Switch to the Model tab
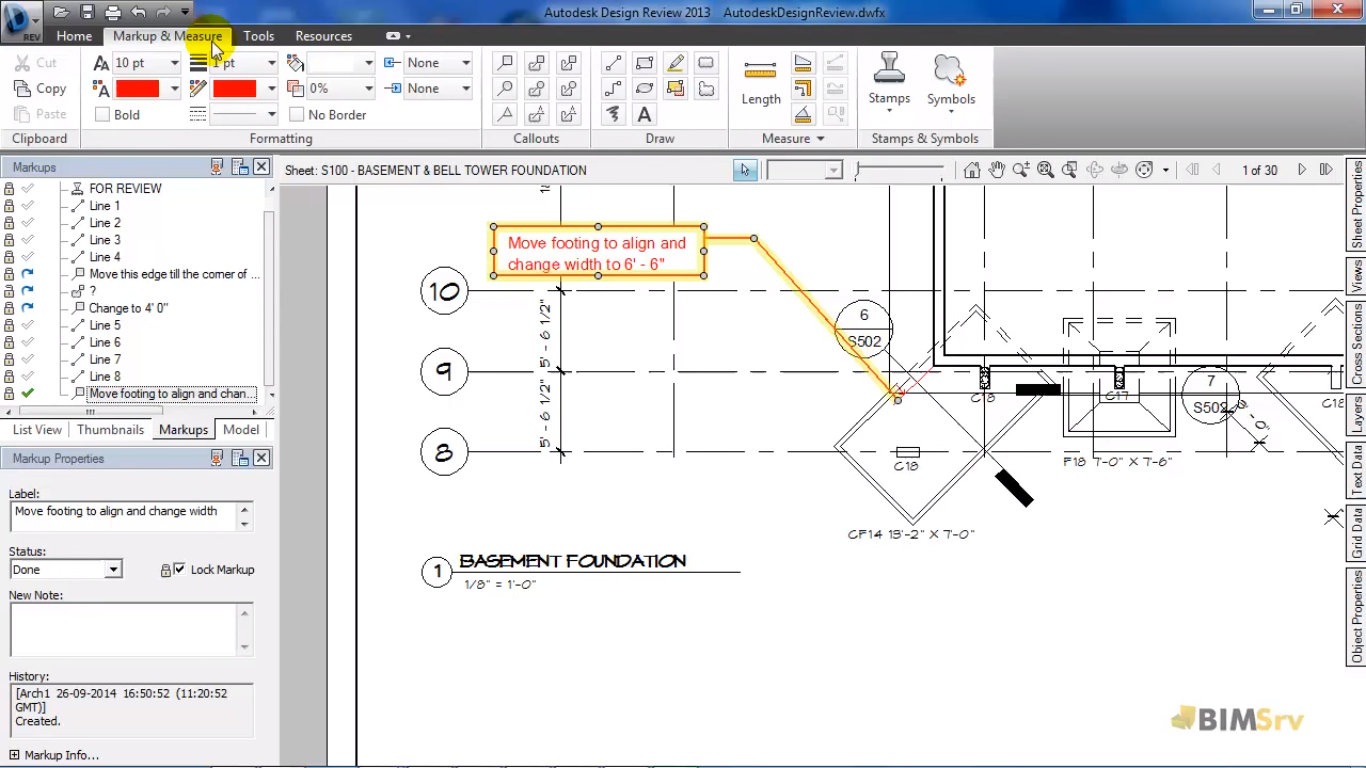Screen dimensions: 1366x768 [241, 430]
